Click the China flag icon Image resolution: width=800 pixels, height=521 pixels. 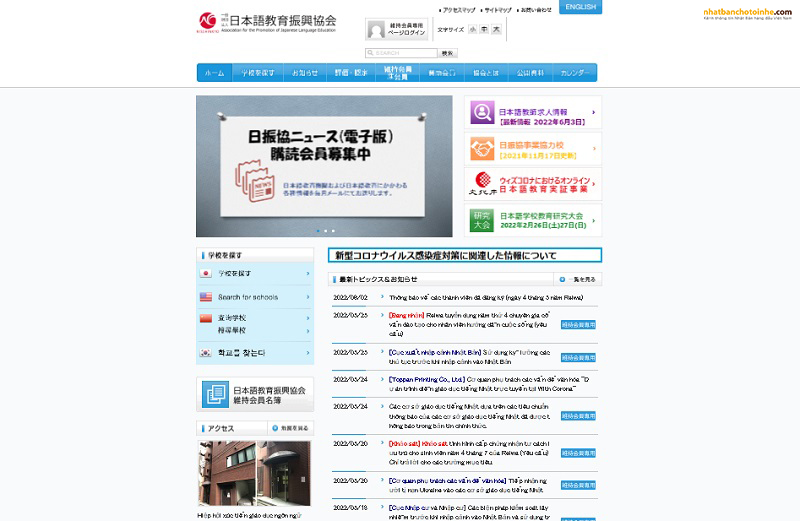click(x=206, y=318)
